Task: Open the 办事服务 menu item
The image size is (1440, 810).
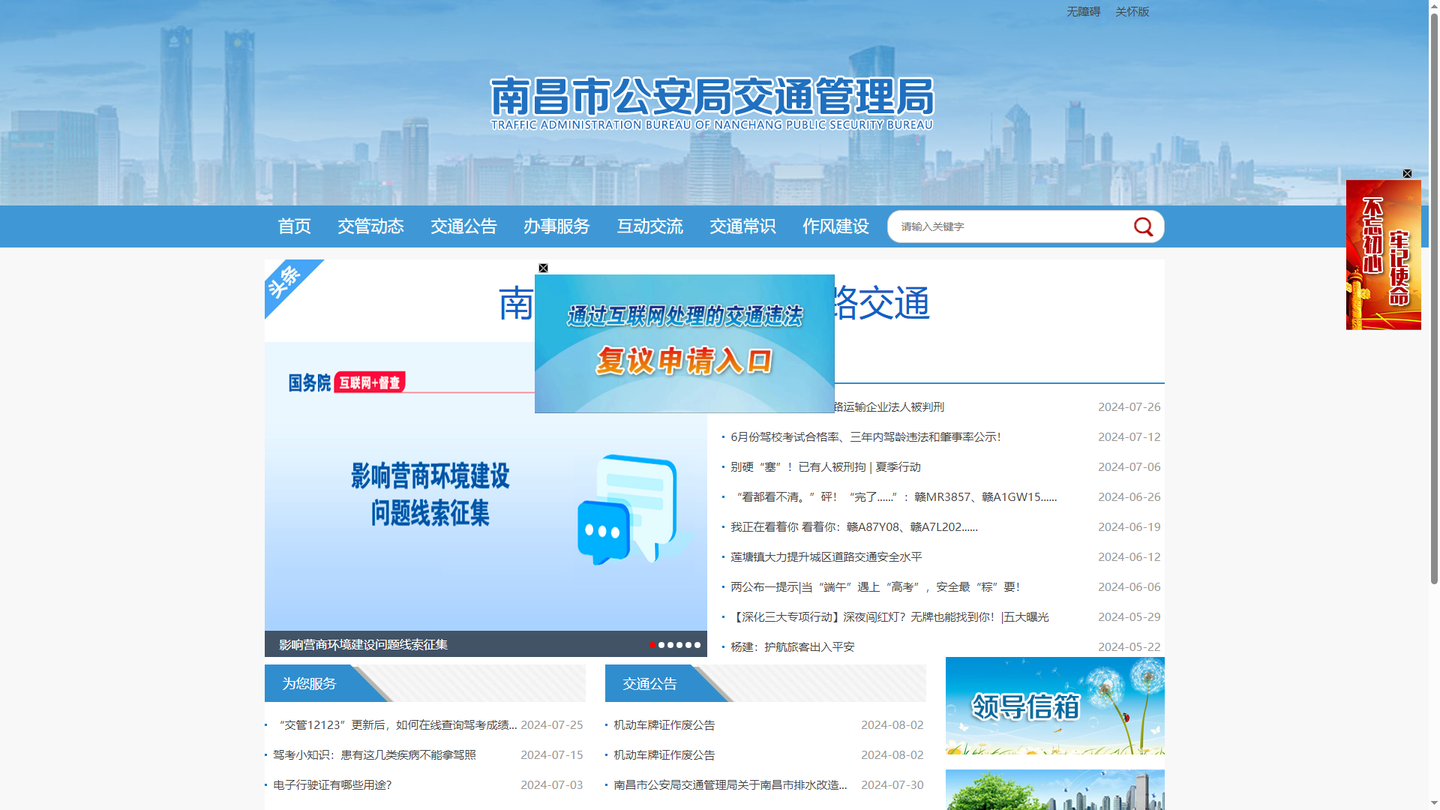Action: coord(556,227)
